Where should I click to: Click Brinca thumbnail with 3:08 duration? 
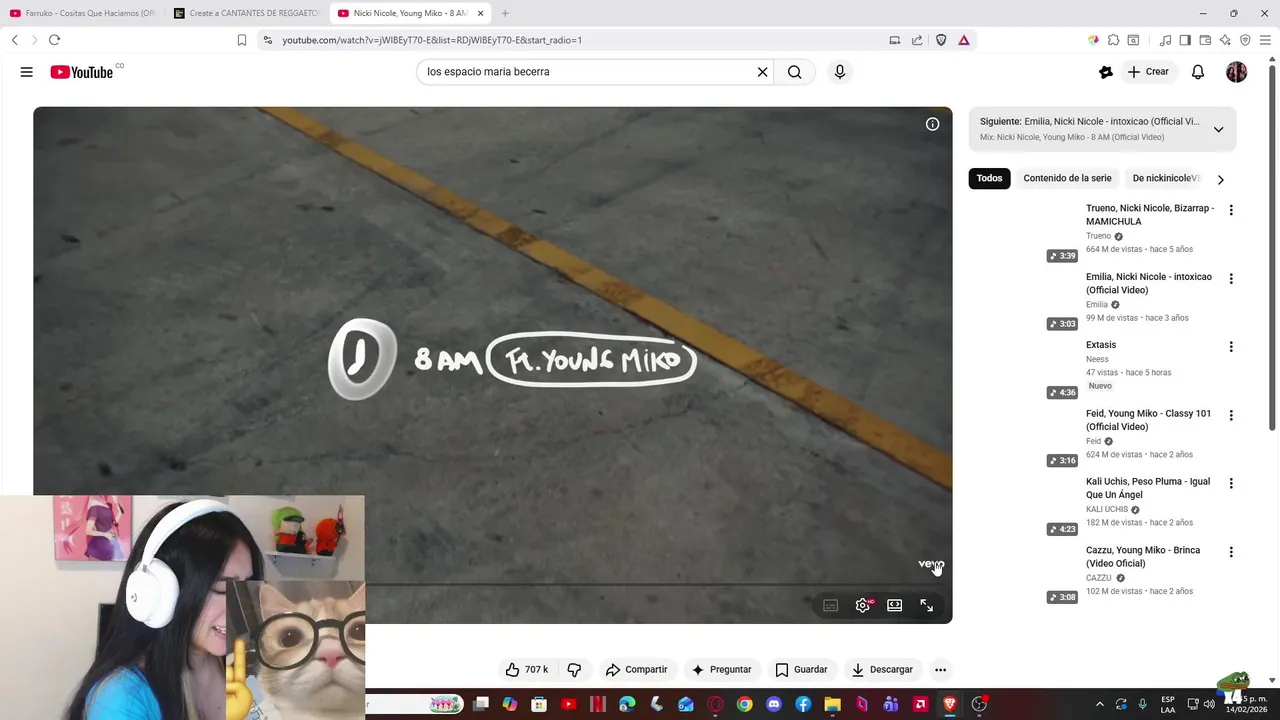1023,574
